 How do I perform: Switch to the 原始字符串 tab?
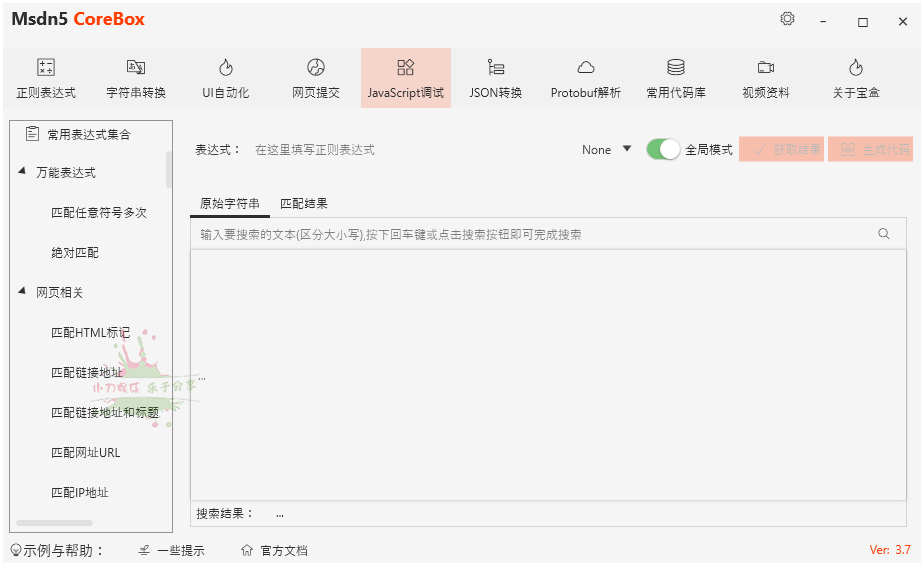(230, 203)
